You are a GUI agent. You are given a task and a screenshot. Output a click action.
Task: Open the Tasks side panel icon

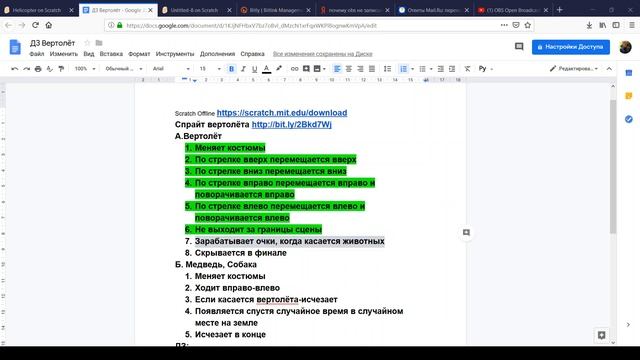(x=629, y=119)
